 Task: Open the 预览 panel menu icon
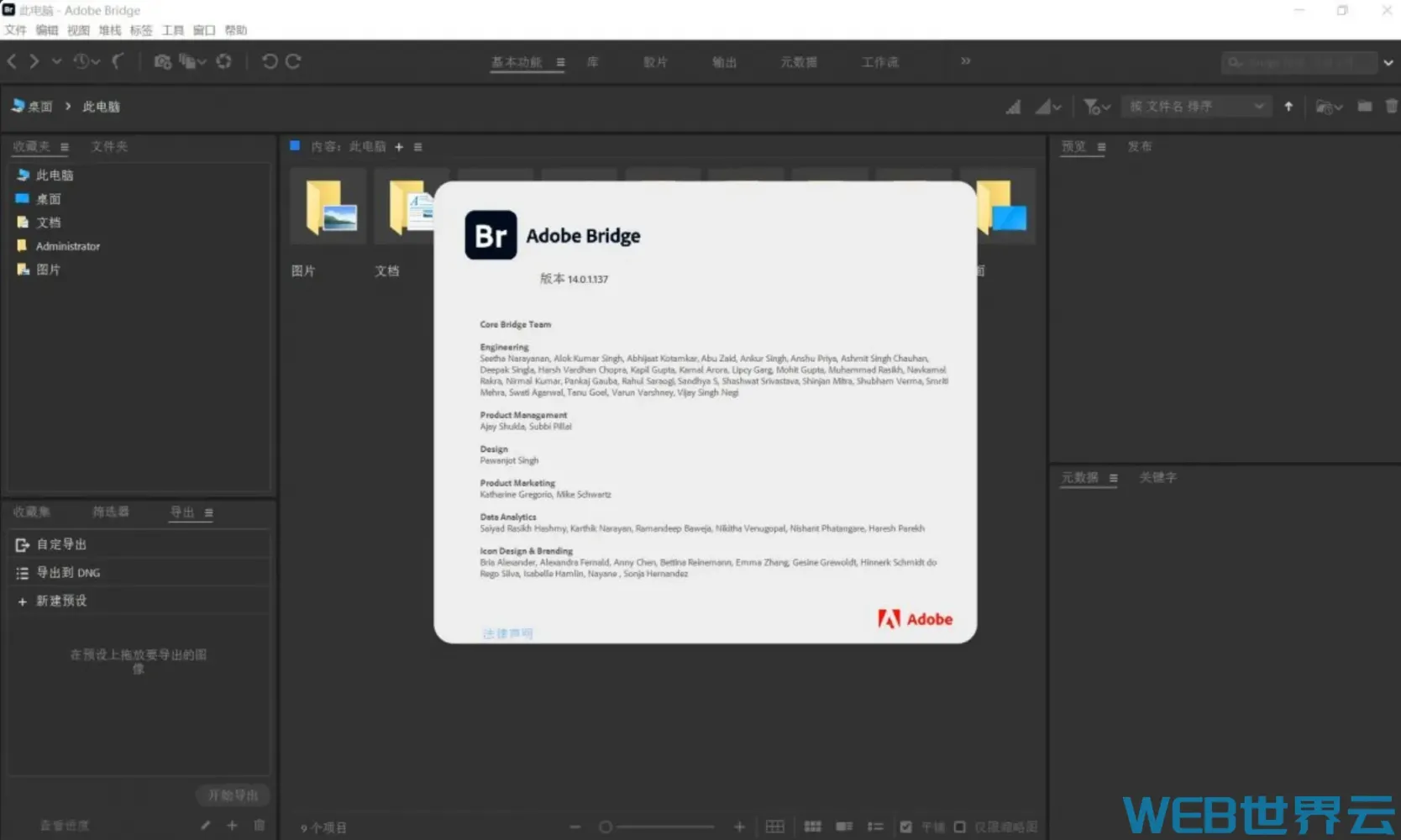pos(1101,147)
